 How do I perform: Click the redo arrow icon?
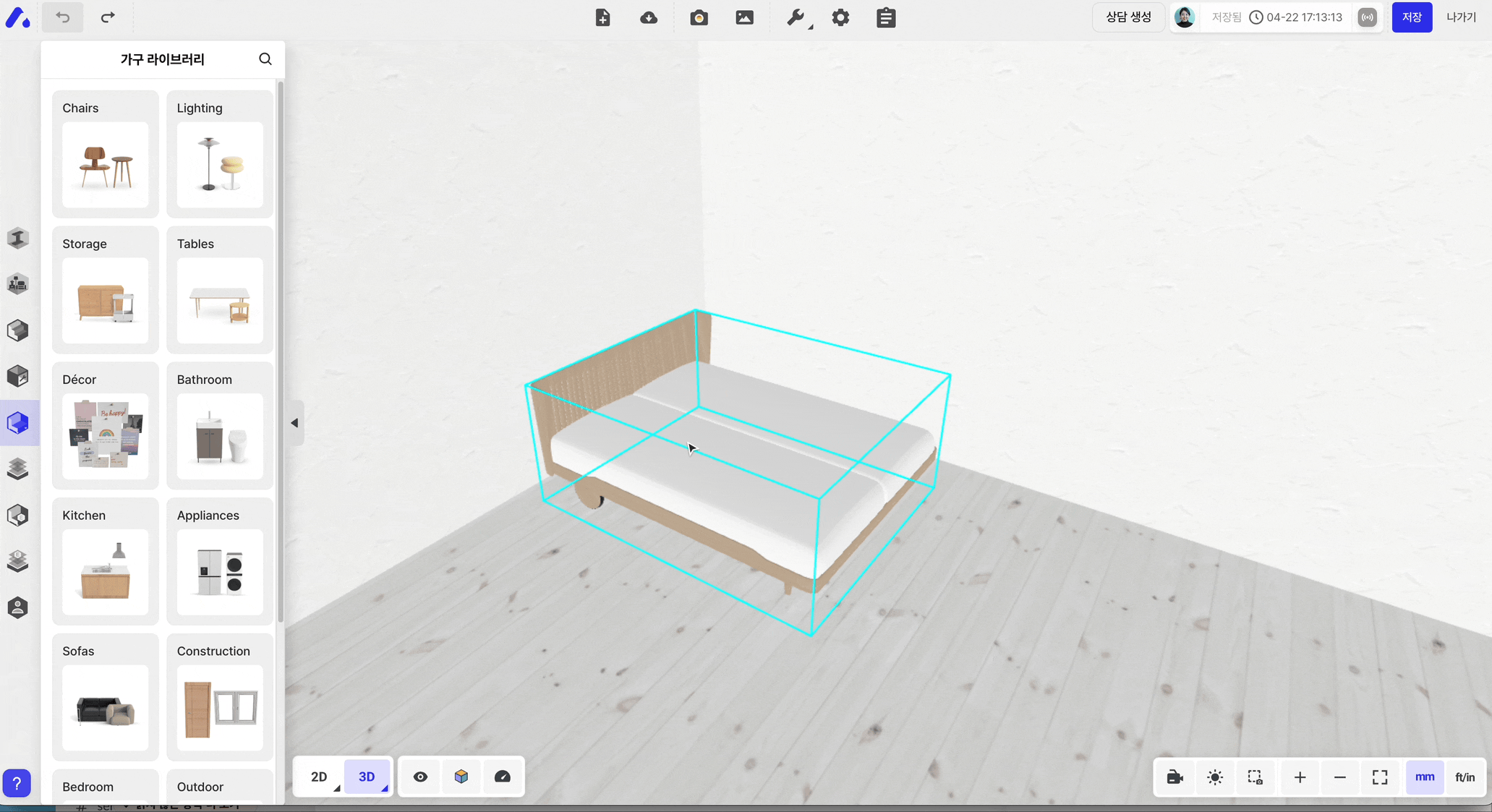coord(107,17)
